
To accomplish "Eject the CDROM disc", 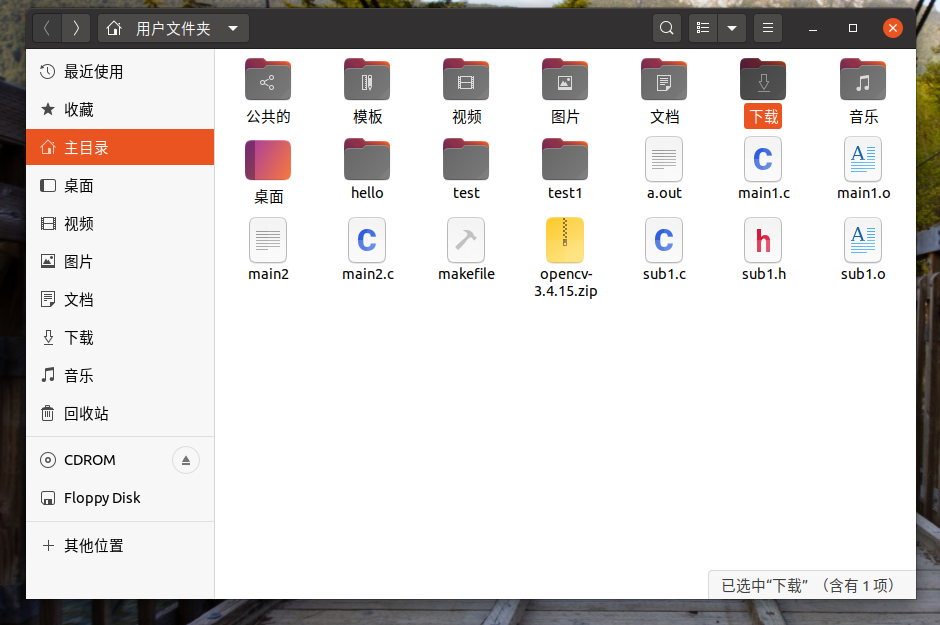I will [186, 460].
